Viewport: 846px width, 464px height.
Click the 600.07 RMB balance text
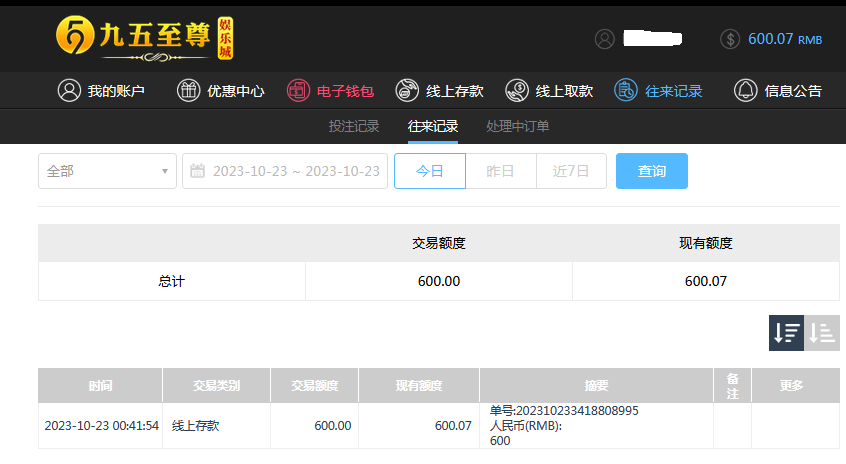pos(785,39)
